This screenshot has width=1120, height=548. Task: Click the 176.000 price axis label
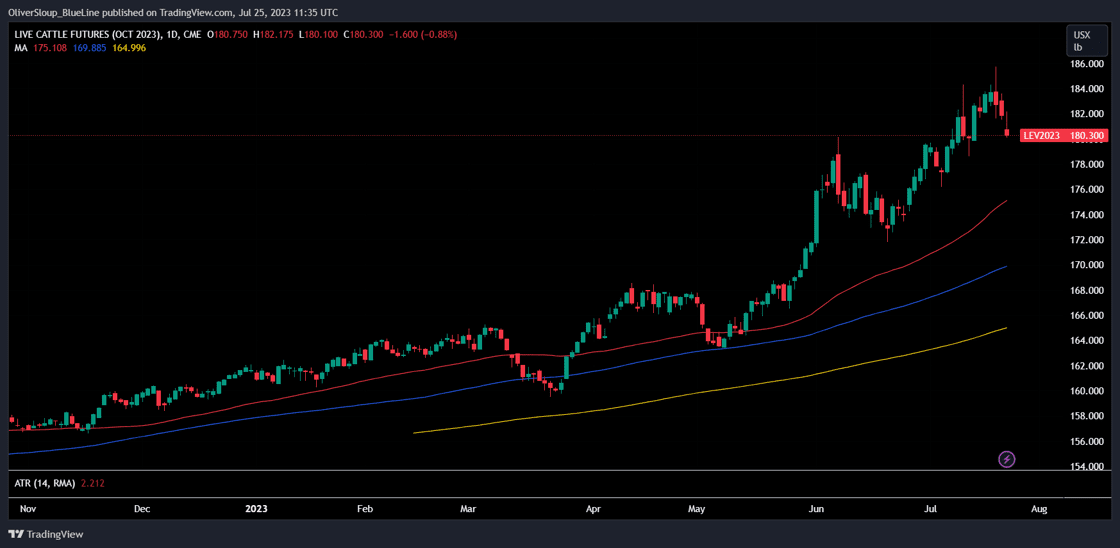1086,189
